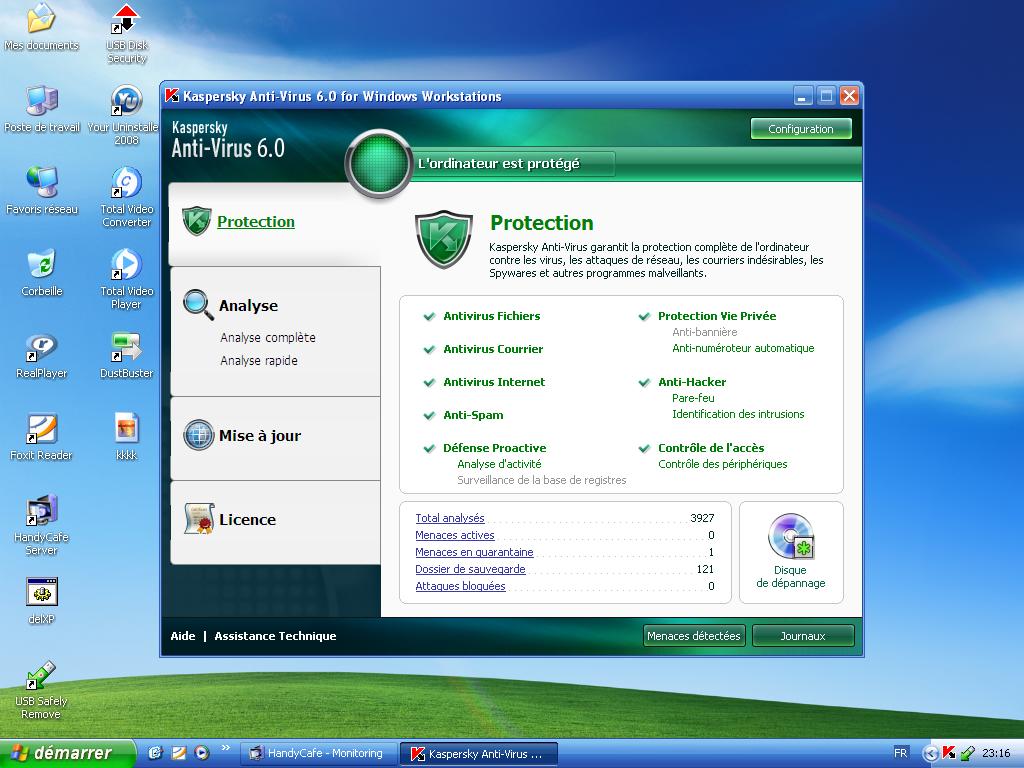The width and height of the screenshot is (1024, 768).
Task: Click Menaces détectées button
Action: 694,635
